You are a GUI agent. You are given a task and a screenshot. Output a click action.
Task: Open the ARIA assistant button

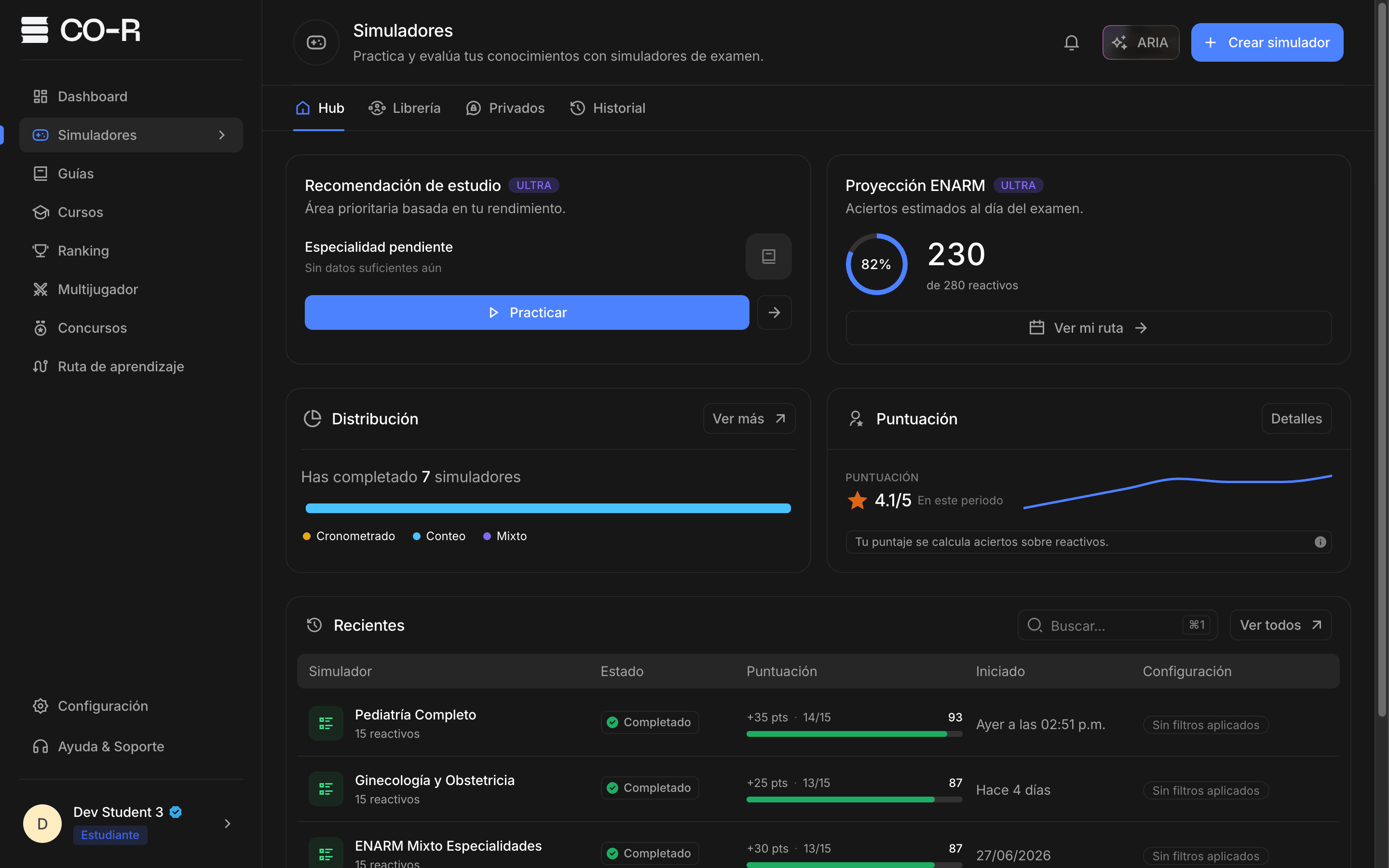pyautogui.click(x=1141, y=42)
